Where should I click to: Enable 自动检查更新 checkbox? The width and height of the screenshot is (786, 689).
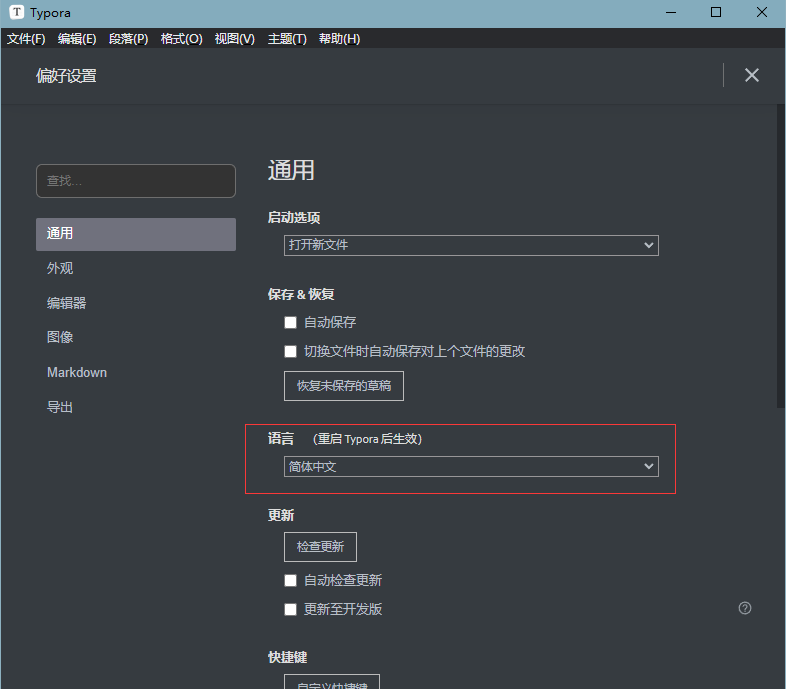pos(290,580)
